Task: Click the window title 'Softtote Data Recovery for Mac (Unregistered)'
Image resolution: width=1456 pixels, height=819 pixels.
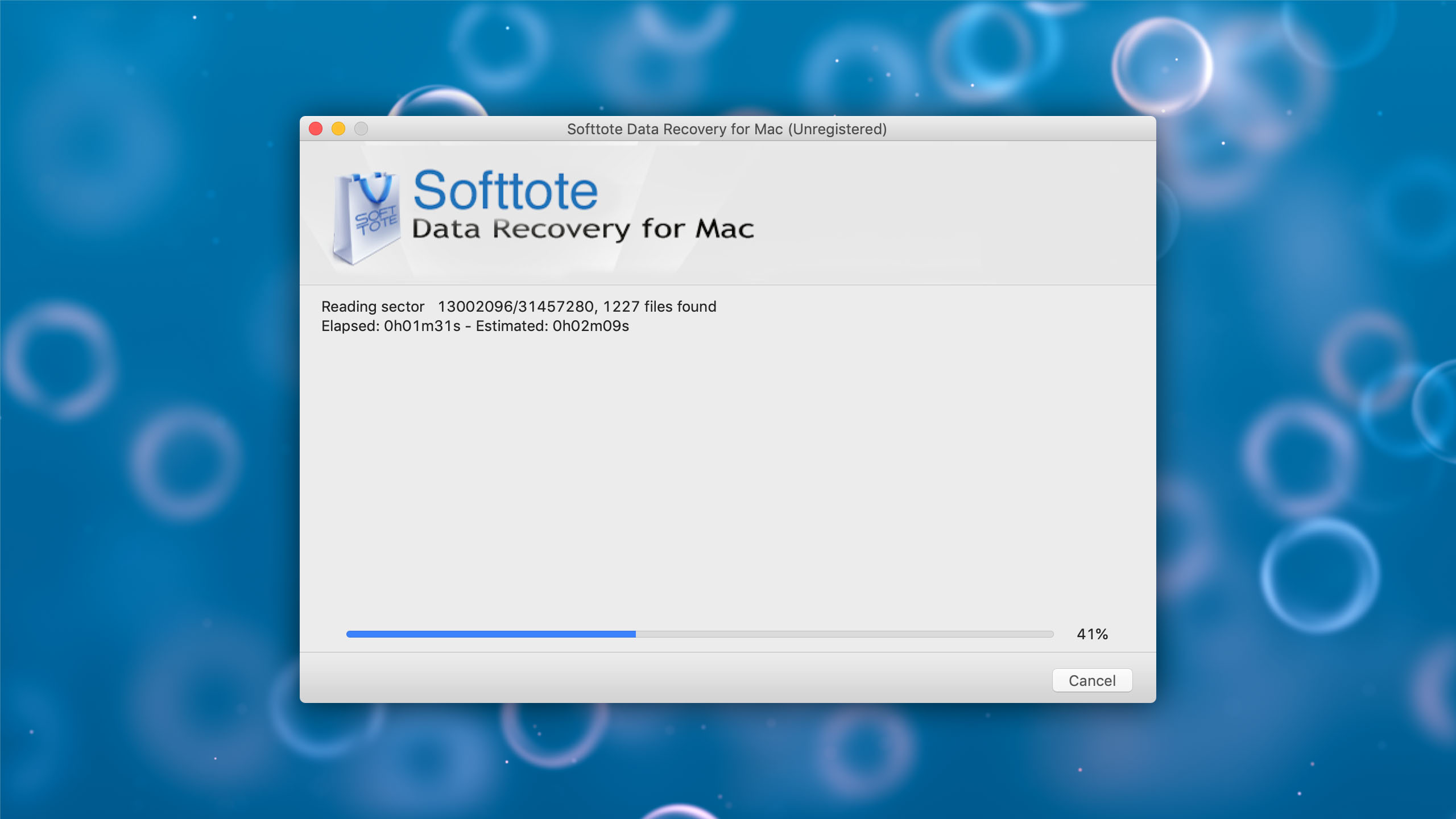Action: (x=727, y=129)
